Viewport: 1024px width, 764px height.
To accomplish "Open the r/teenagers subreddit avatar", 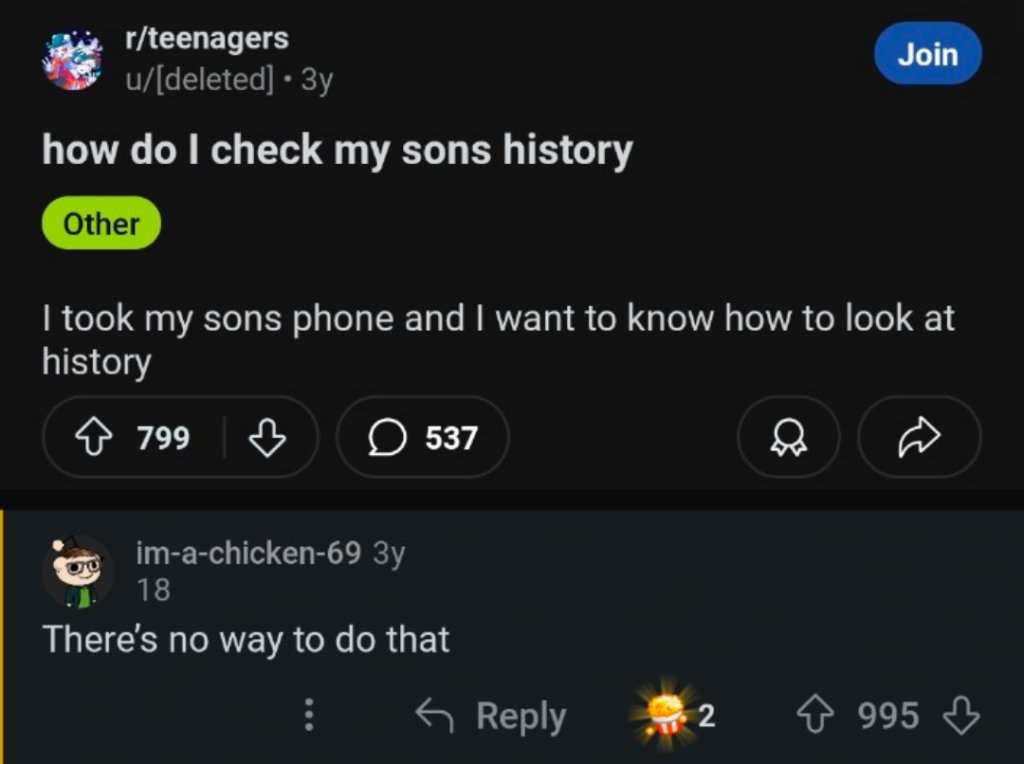I will [x=72, y=60].
